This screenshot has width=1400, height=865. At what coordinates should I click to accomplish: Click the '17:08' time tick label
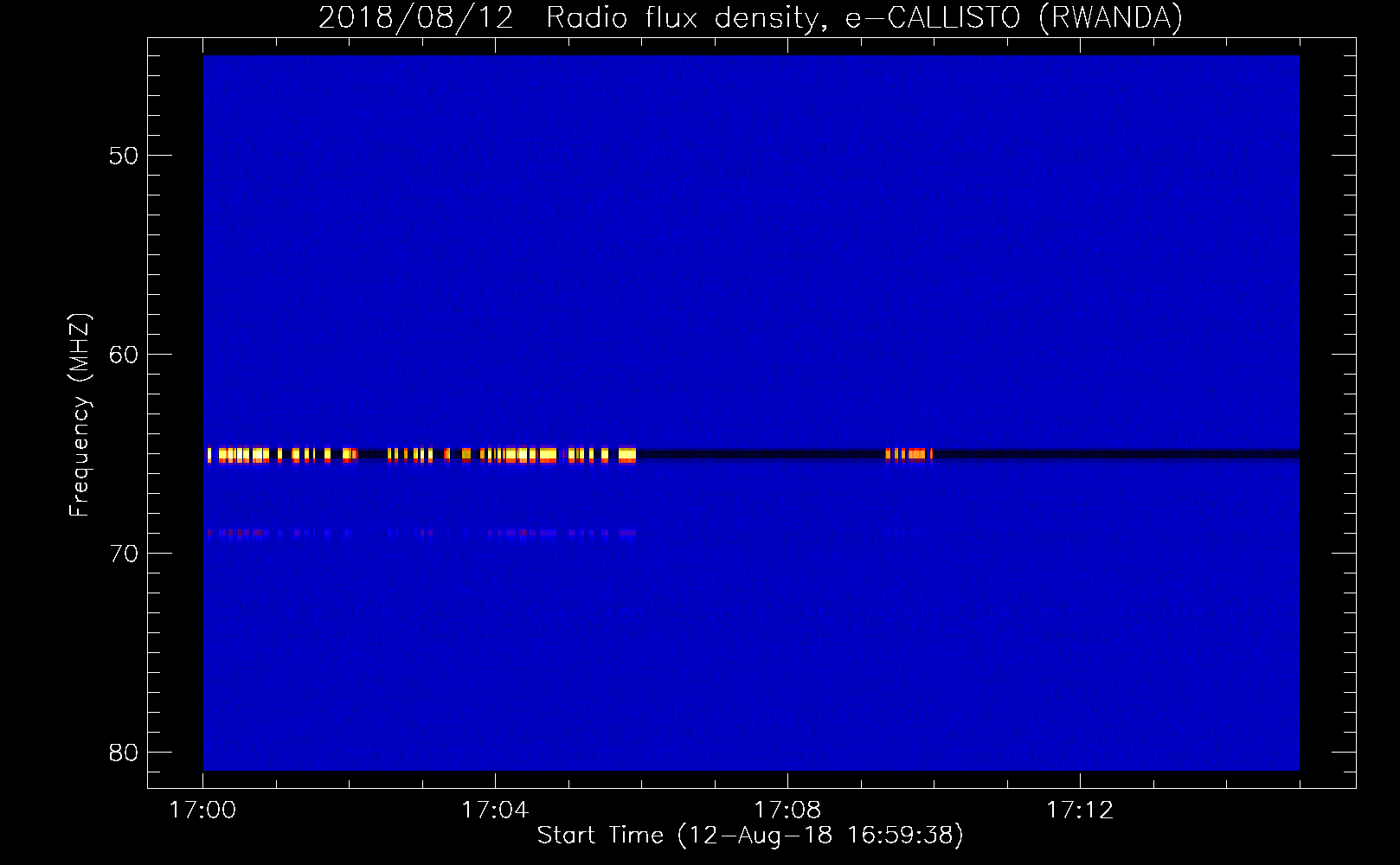[787, 811]
